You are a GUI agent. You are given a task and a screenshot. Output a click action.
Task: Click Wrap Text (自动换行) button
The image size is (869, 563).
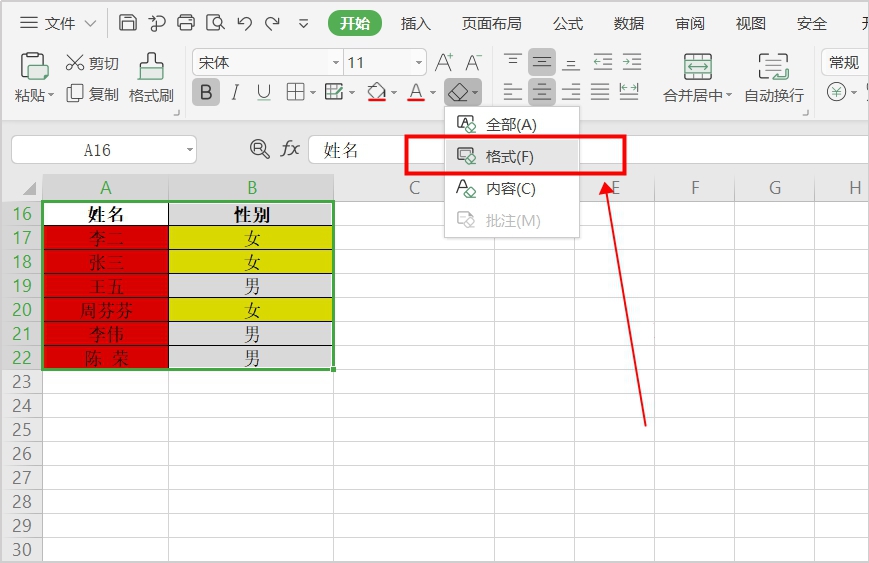(774, 78)
